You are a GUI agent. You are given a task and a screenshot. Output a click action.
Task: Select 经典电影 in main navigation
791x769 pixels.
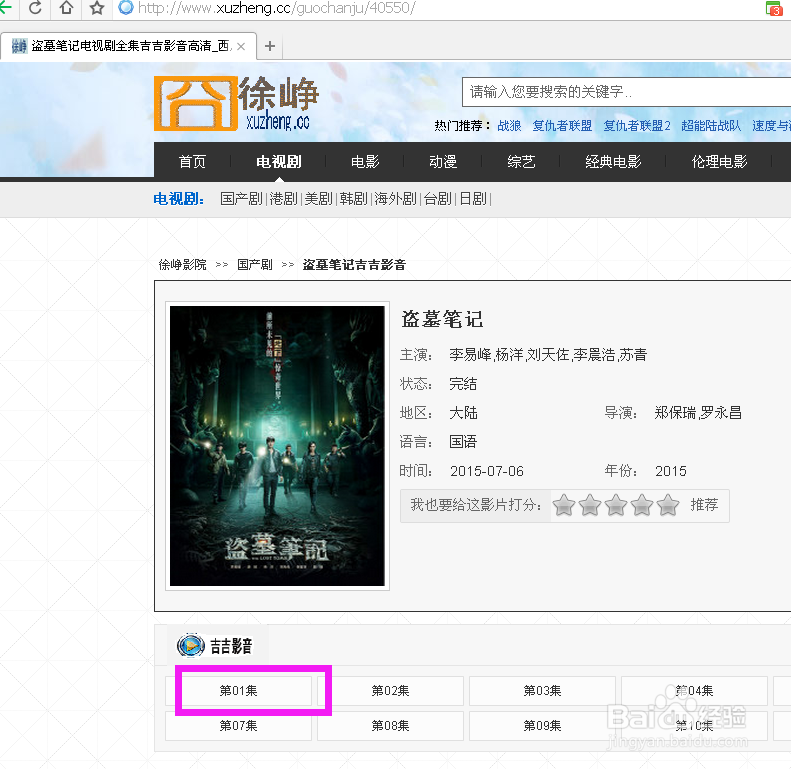pos(613,161)
